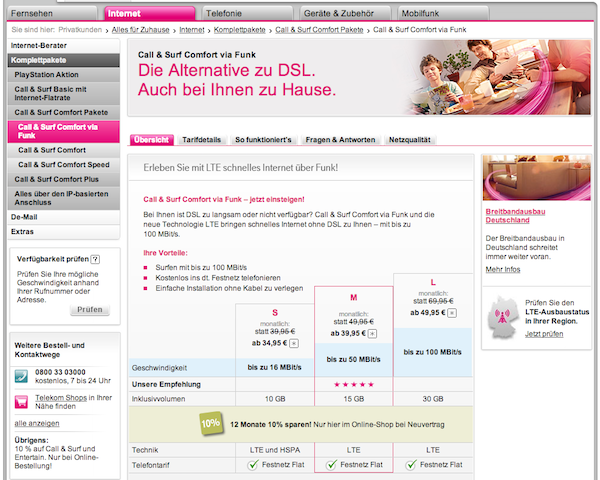Click the Breitbandausbau living room thumbnail
Screen dimensions: 600x480
tap(536, 178)
